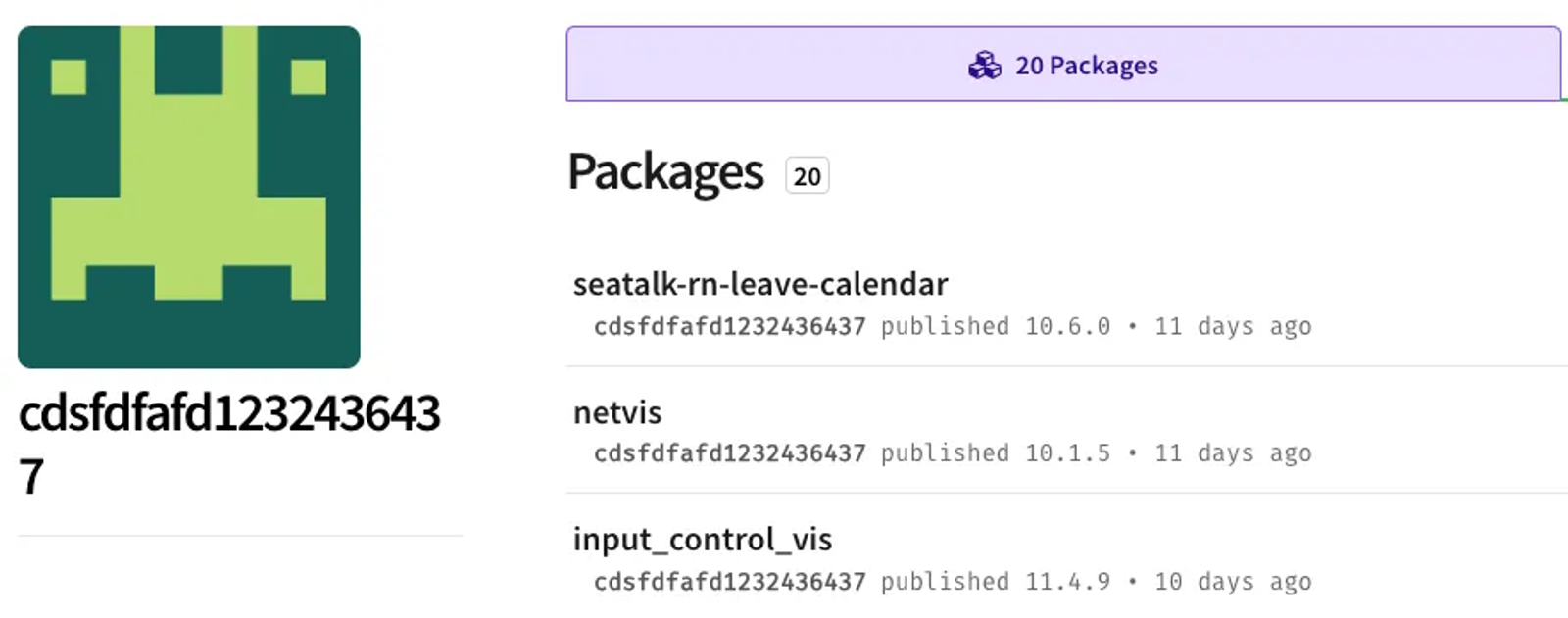
Task: Click publisher name under input_control_vis
Action: [x=729, y=582]
